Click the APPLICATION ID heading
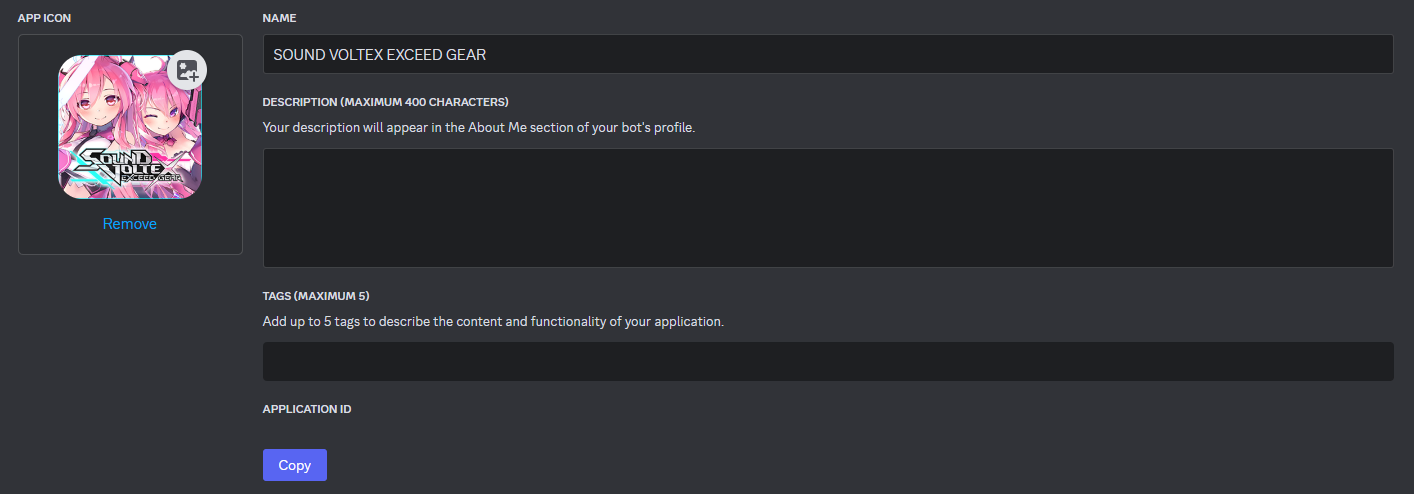Image resolution: width=1414 pixels, height=494 pixels. tap(306, 409)
